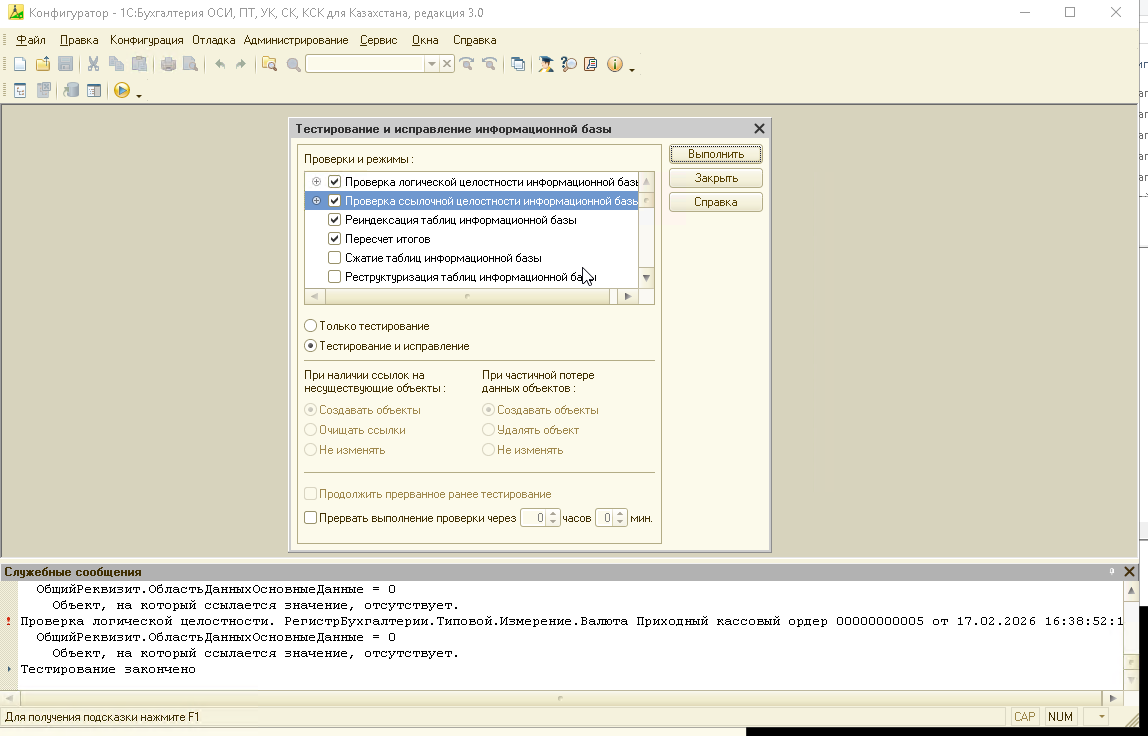Enable Сжатие таблиц информационной базы checkbox
Screen dimensions: 1148x736
coord(335,258)
